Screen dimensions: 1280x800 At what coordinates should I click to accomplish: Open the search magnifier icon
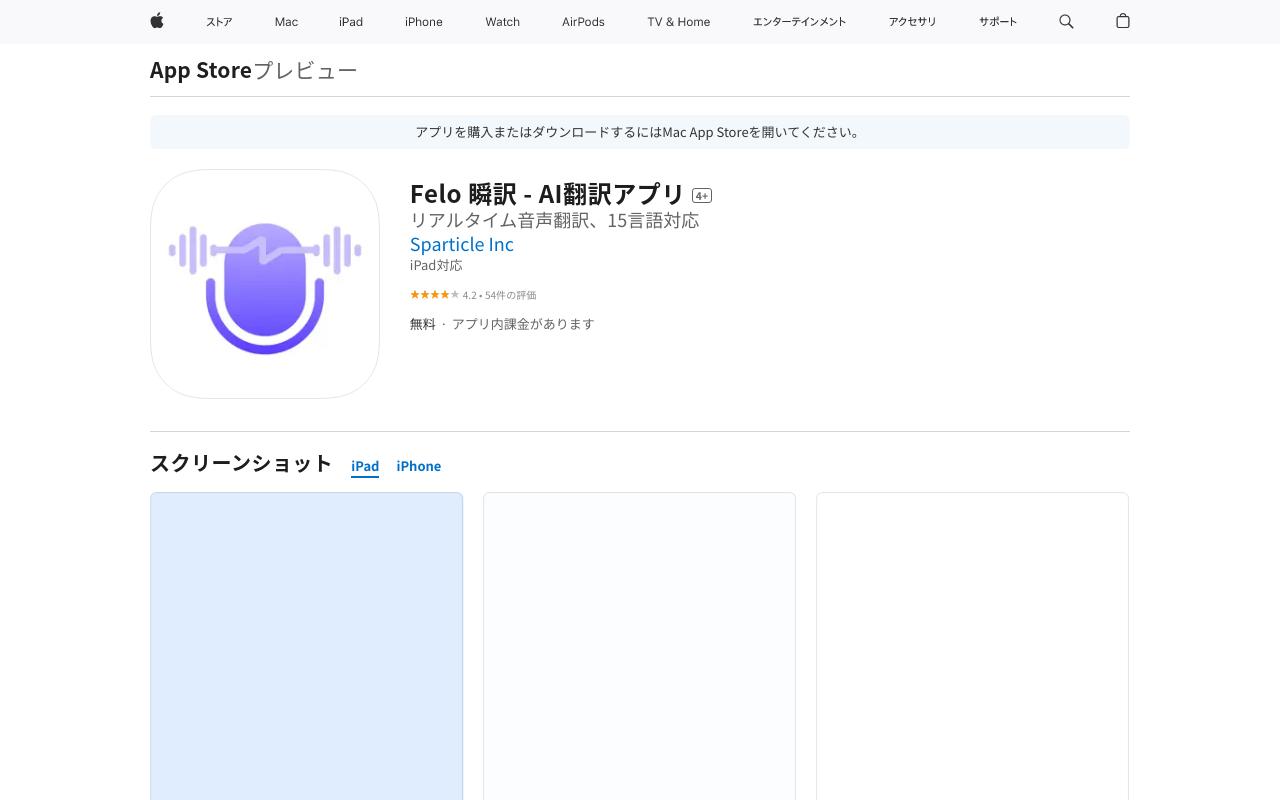(x=1066, y=21)
